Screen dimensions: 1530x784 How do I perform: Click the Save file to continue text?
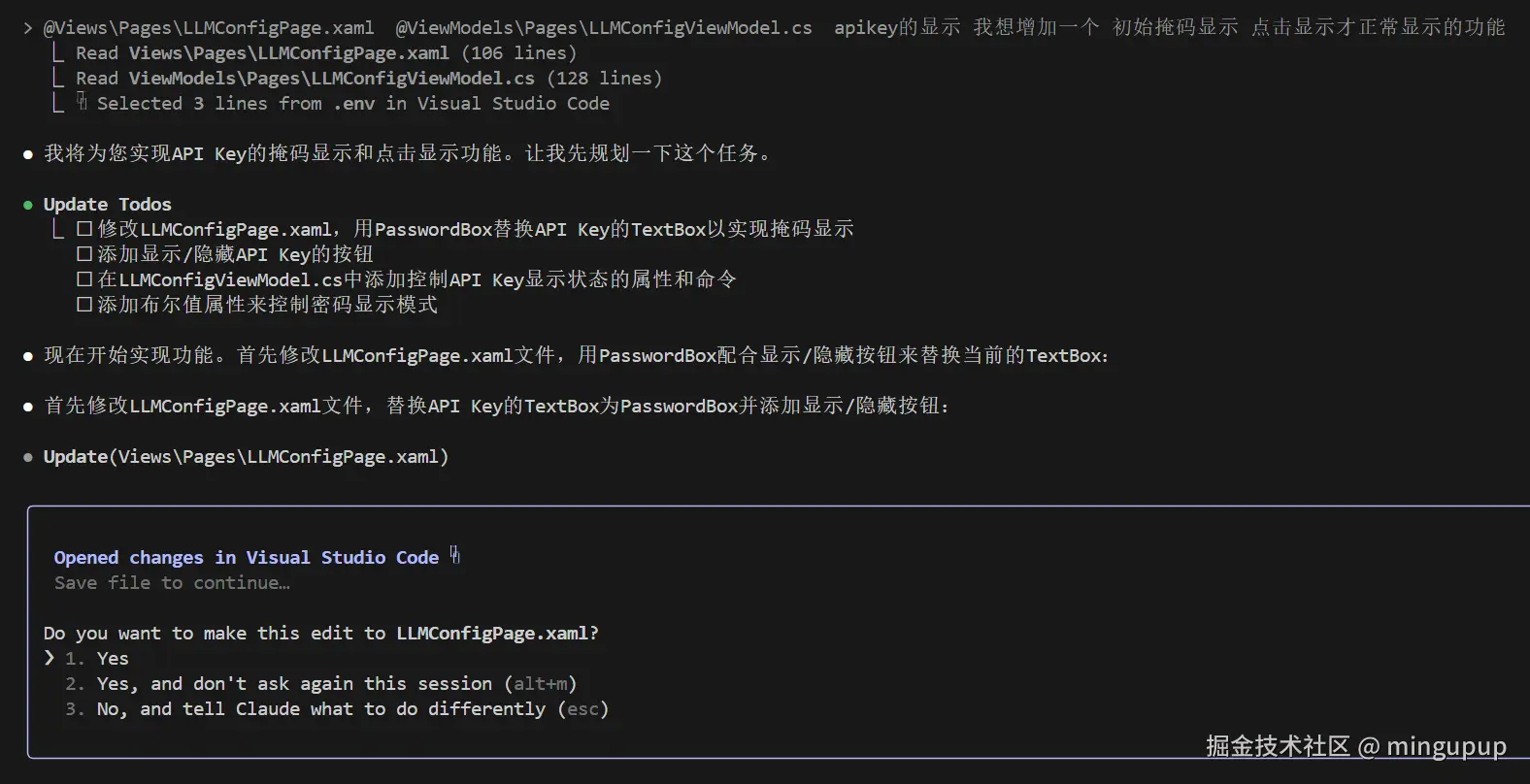tap(172, 582)
